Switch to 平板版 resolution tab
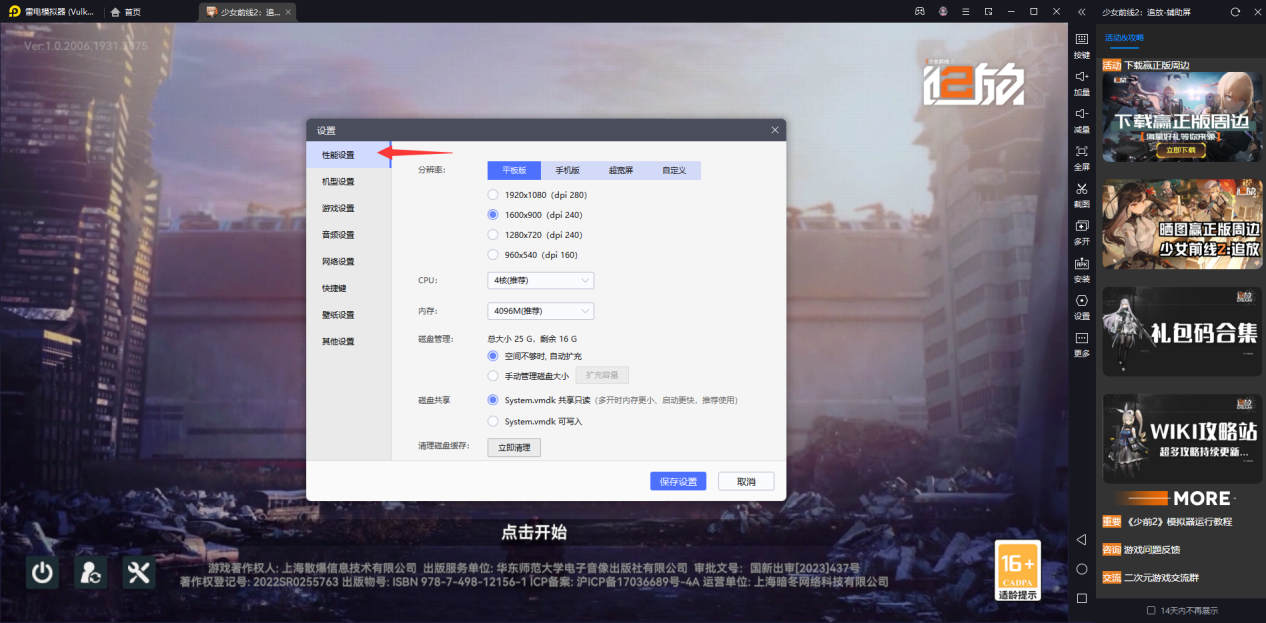This screenshot has width=1266, height=623. [x=514, y=170]
